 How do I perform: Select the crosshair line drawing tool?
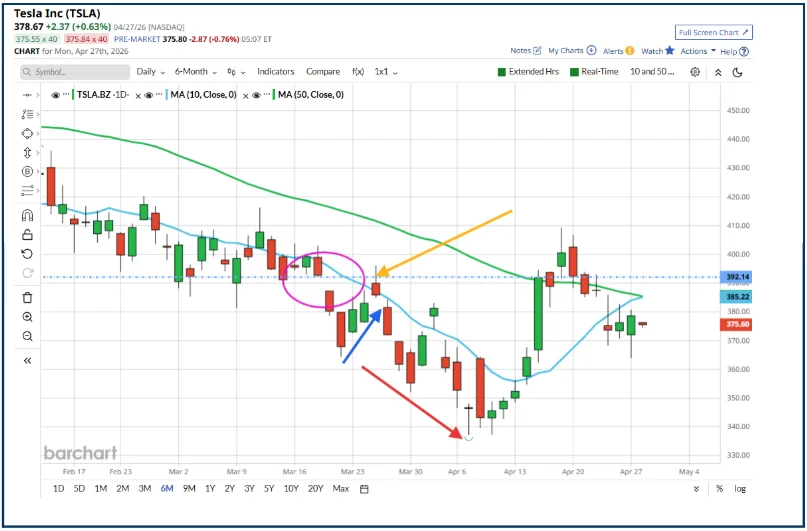click(x=28, y=95)
